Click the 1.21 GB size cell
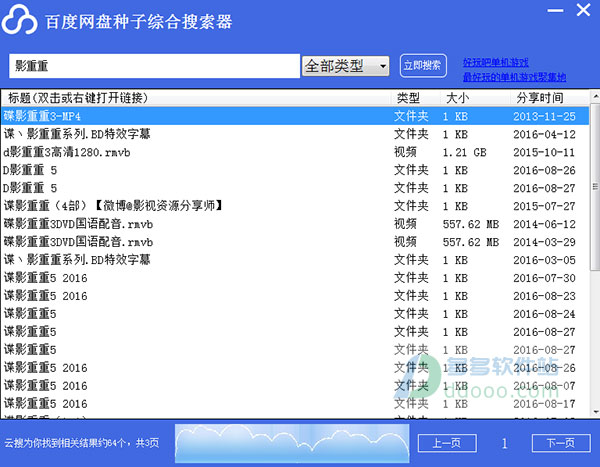The image size is (600, 467). tap(465, 152)
